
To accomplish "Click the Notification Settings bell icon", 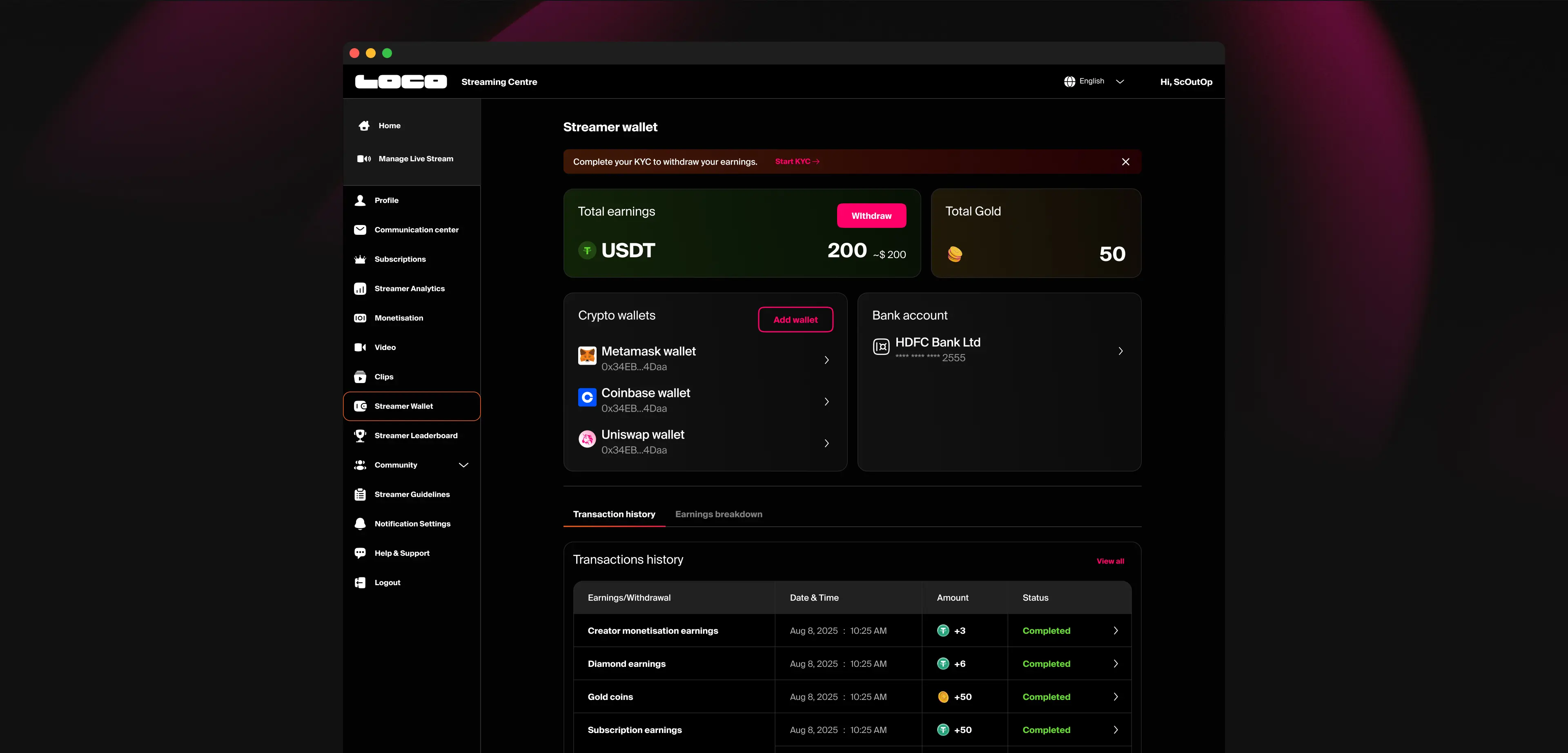I will [x=360, y=524].
